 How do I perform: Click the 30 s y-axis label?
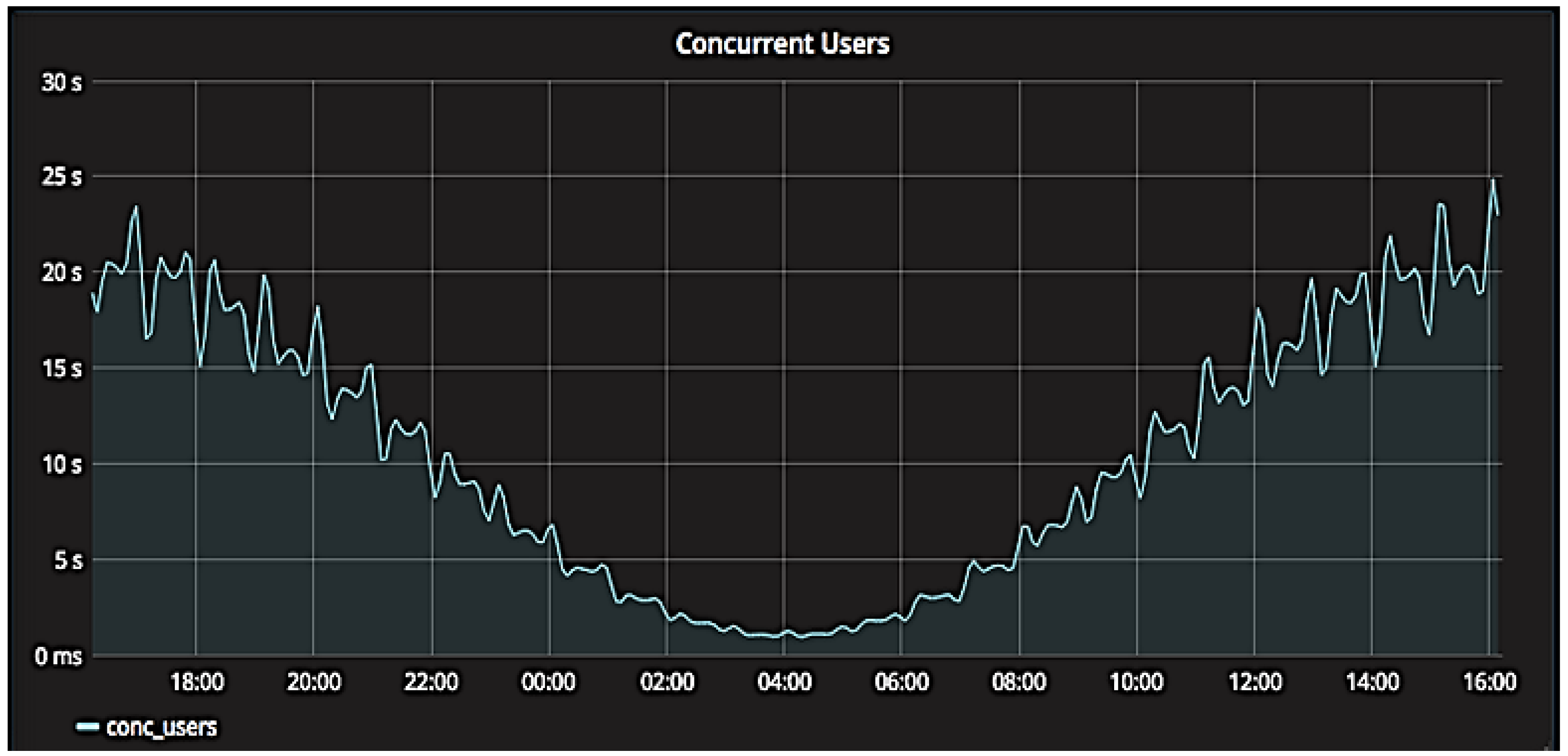tap(61, 82)
